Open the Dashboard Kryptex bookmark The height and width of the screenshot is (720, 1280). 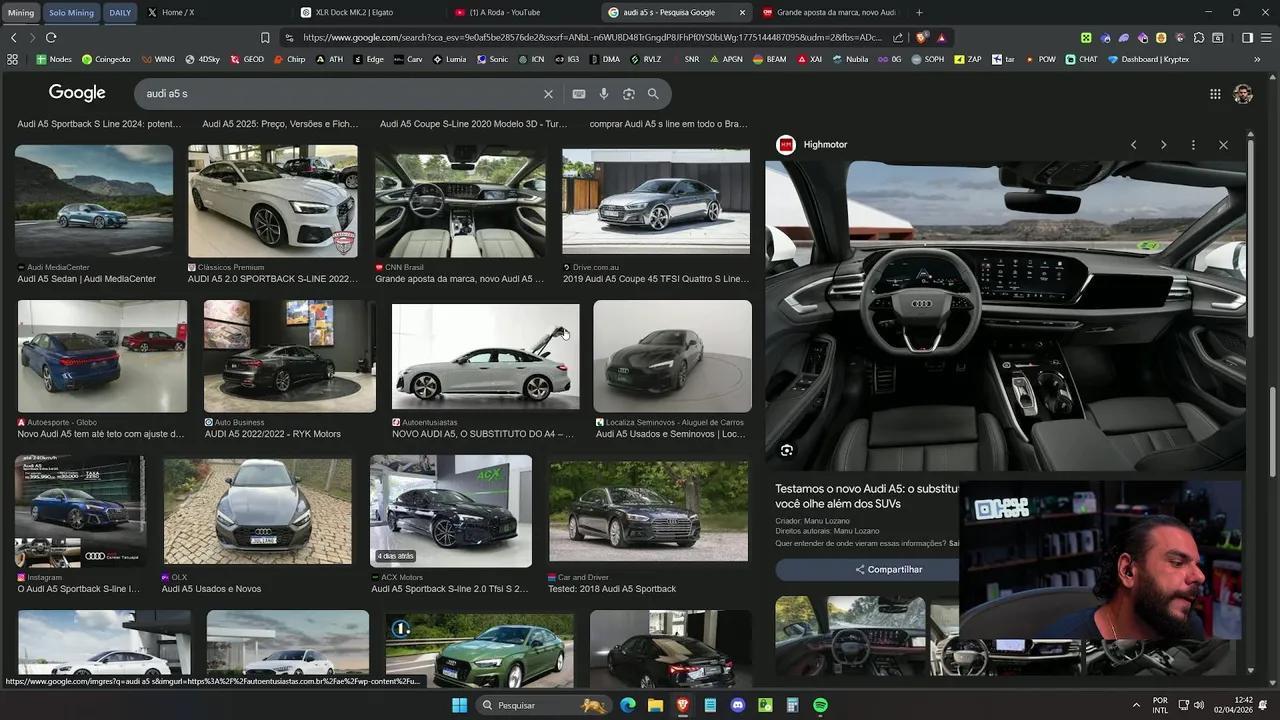click(x=1148, y=59)
